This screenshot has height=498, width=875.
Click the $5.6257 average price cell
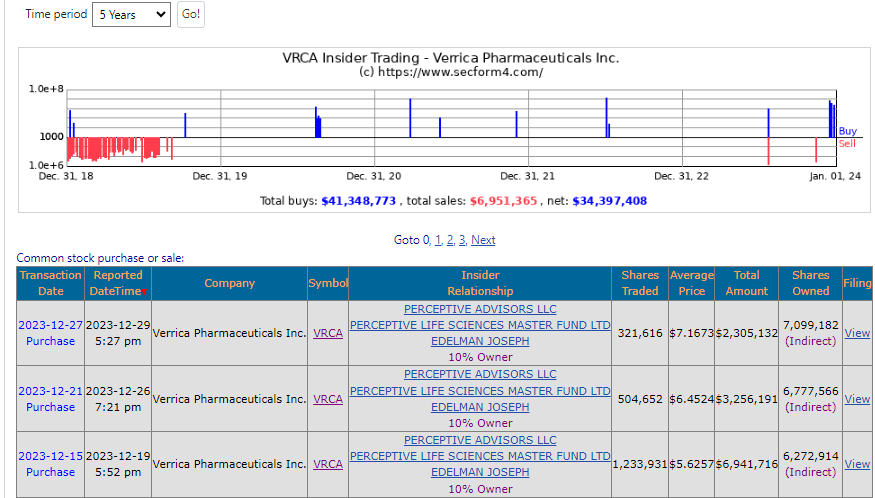(x=691, y=464)
